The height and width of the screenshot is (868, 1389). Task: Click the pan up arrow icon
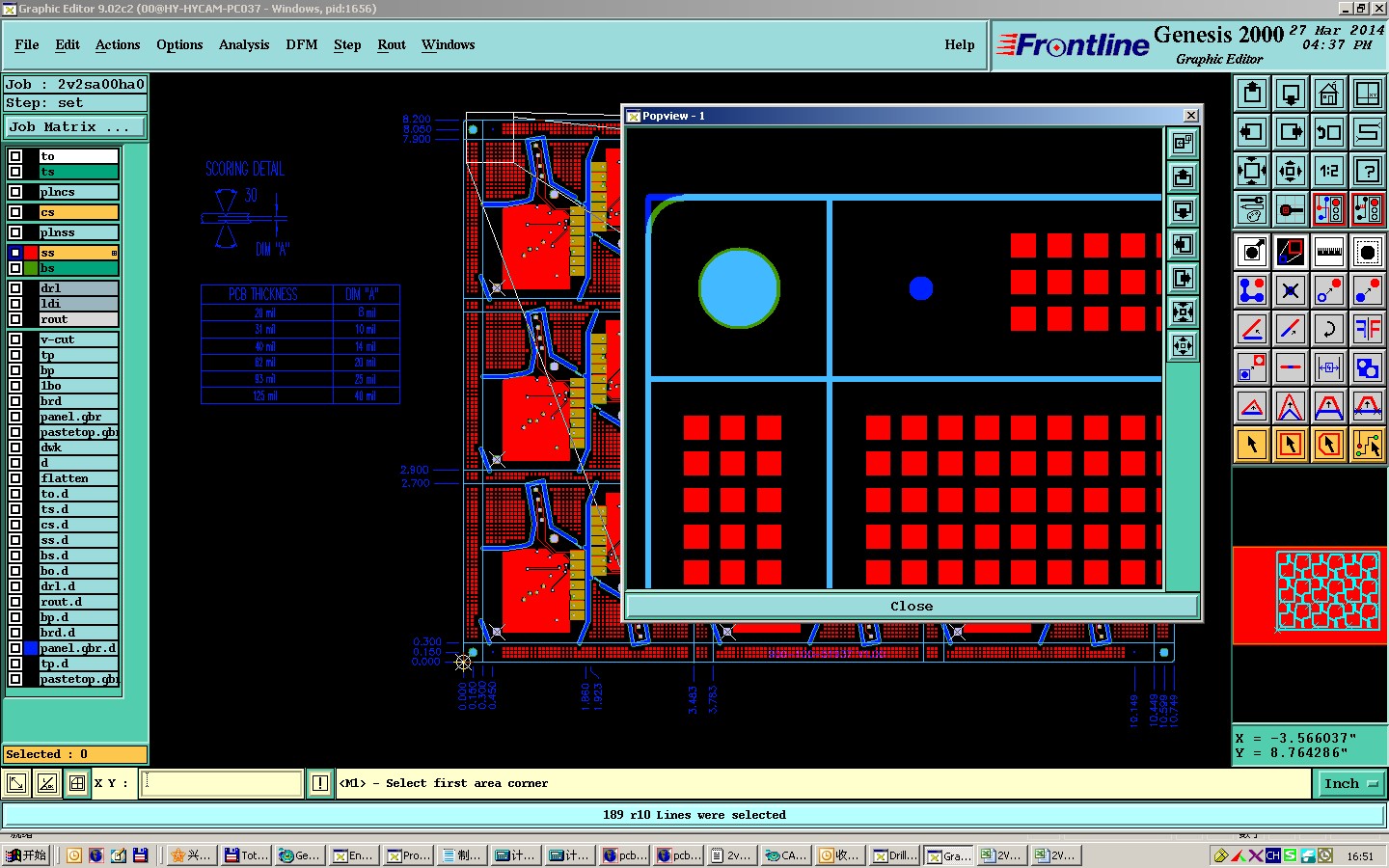coord(1252,94)
